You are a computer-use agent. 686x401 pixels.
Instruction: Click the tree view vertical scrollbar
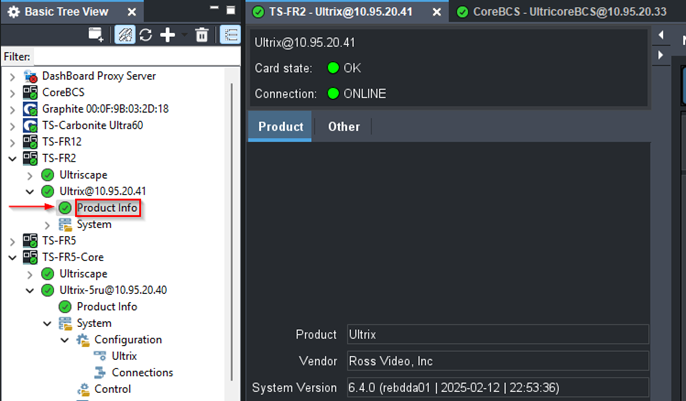coord(232,232)
